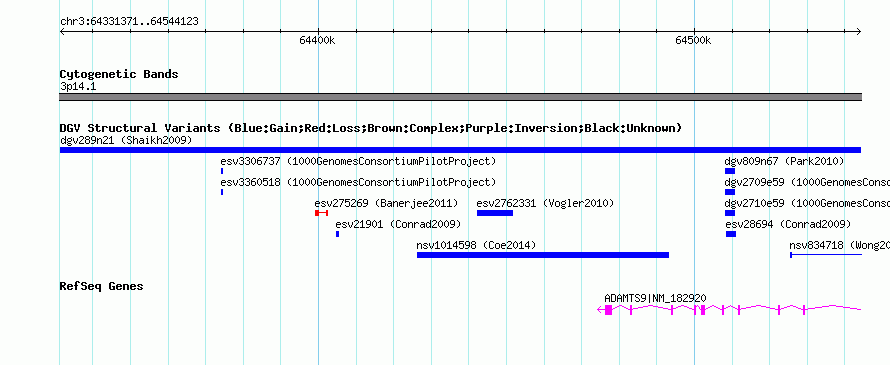890x365 pixels.
Task: Open esv3306737 variant label
Action: coord(358,161)
